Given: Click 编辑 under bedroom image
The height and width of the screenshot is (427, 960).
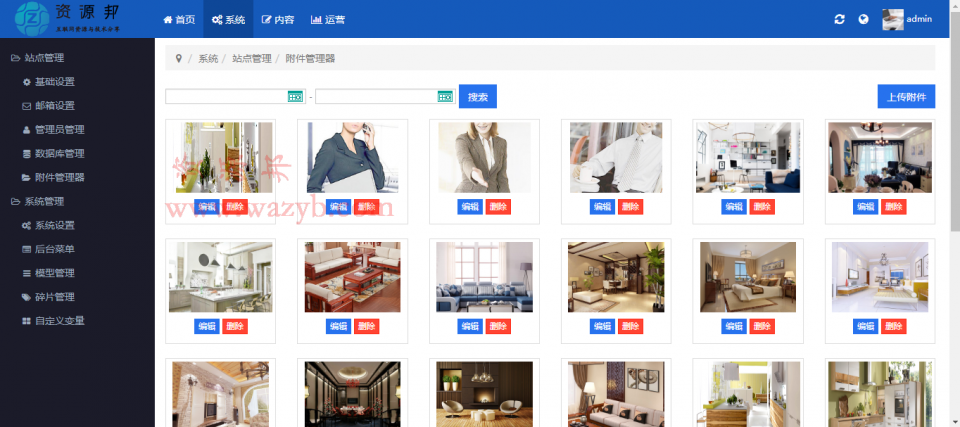Looking at the screenshot, I should [734, 327].
